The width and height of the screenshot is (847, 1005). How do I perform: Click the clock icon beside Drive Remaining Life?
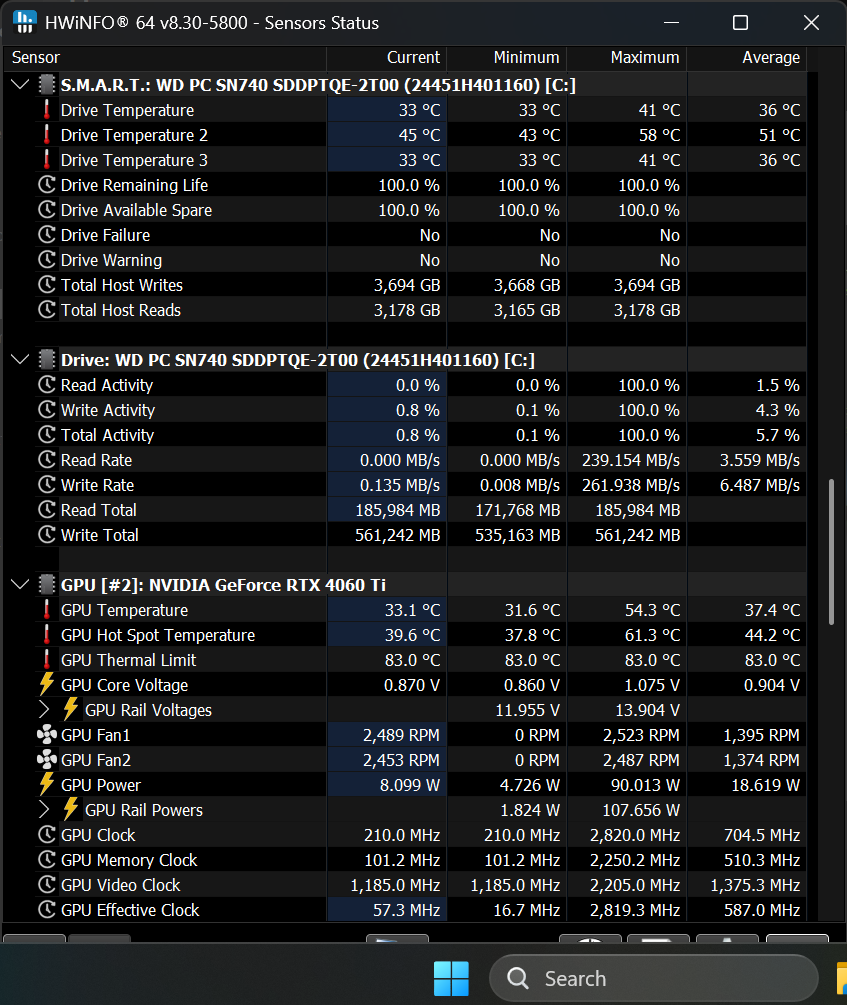(x=46, y=185)
